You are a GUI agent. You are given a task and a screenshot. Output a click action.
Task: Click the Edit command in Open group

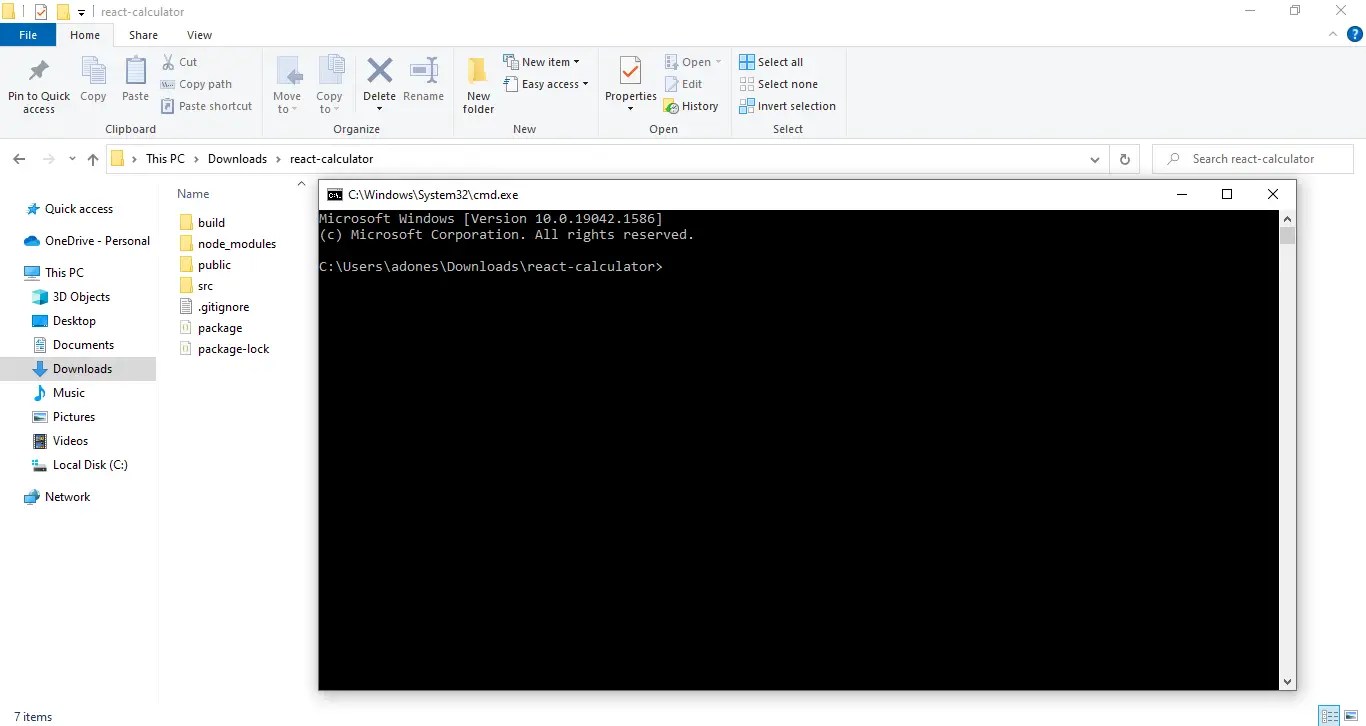coord(683,84)
